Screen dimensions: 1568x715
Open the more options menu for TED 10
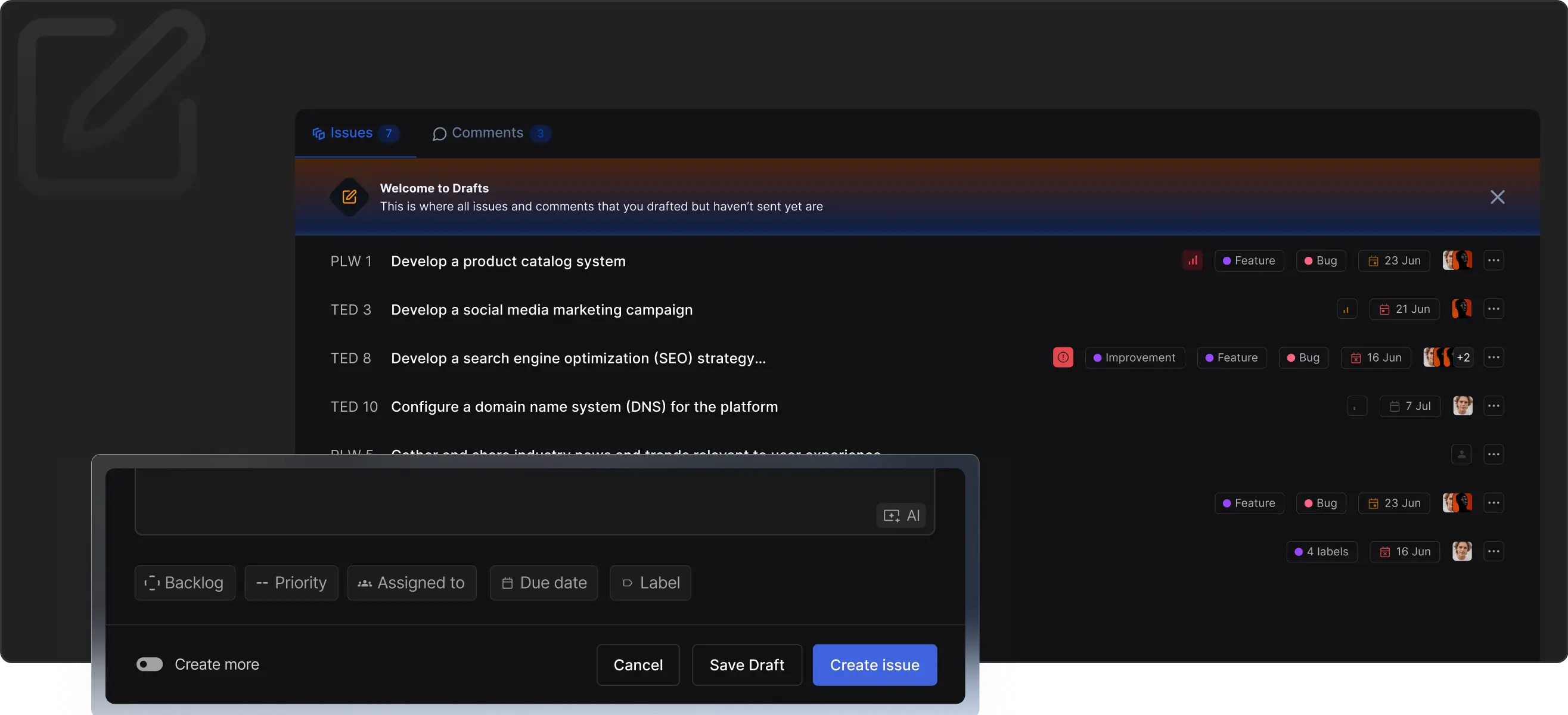pyautogui.click(x=1493, y=406)
